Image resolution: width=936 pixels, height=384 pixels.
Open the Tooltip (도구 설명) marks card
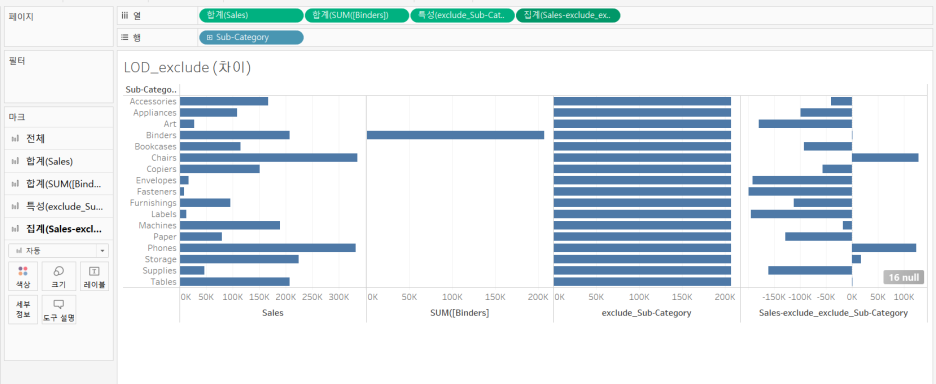click(58, 309)
